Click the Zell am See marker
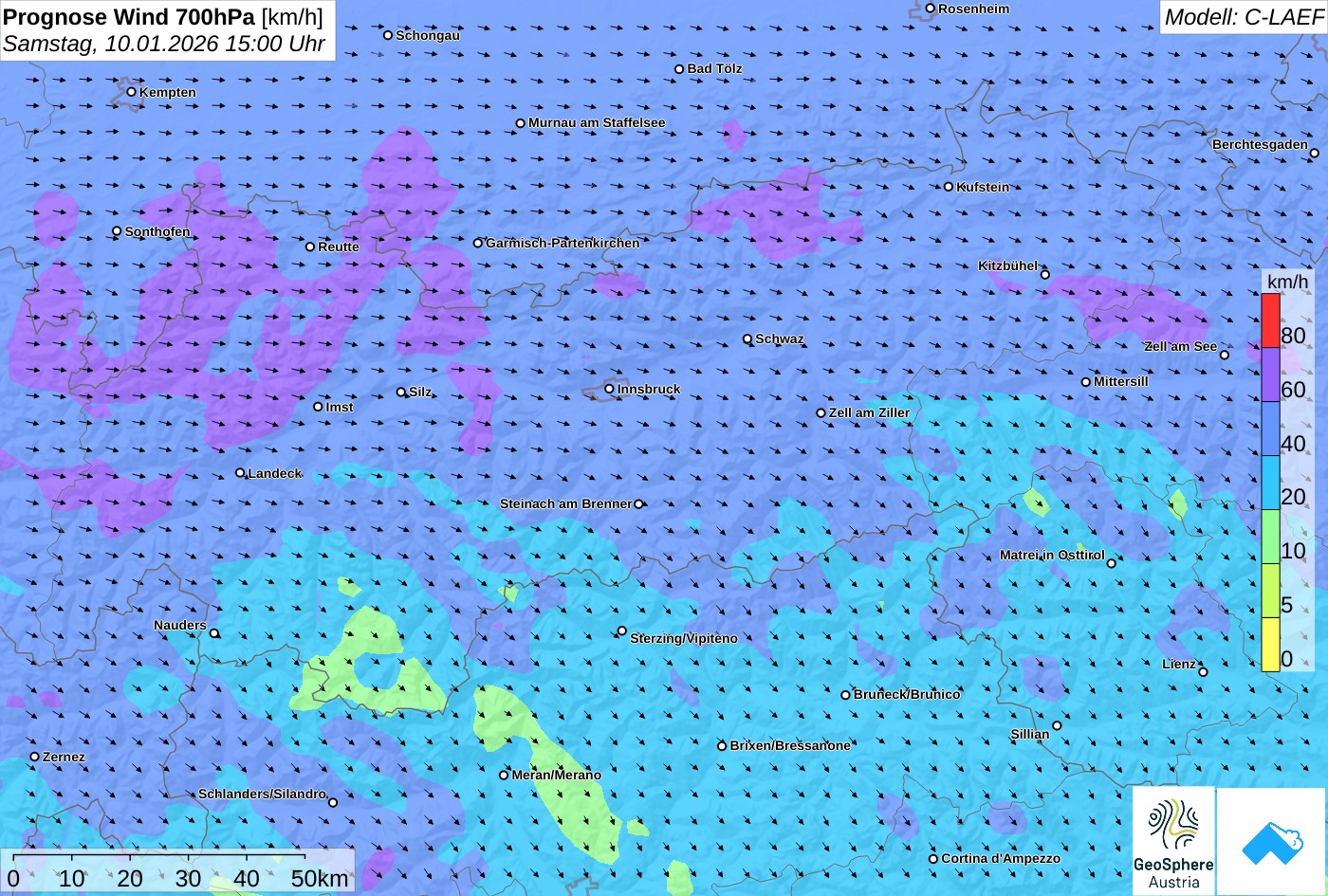The image size is (1328, 896). 1225,355
